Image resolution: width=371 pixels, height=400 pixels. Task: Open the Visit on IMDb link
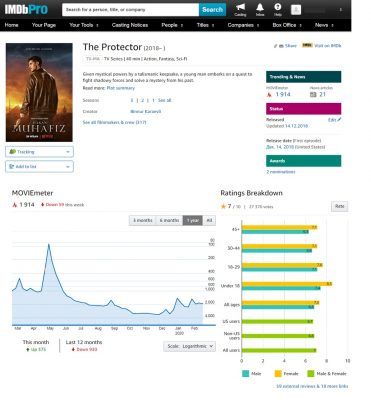click(x=328, y=46)
